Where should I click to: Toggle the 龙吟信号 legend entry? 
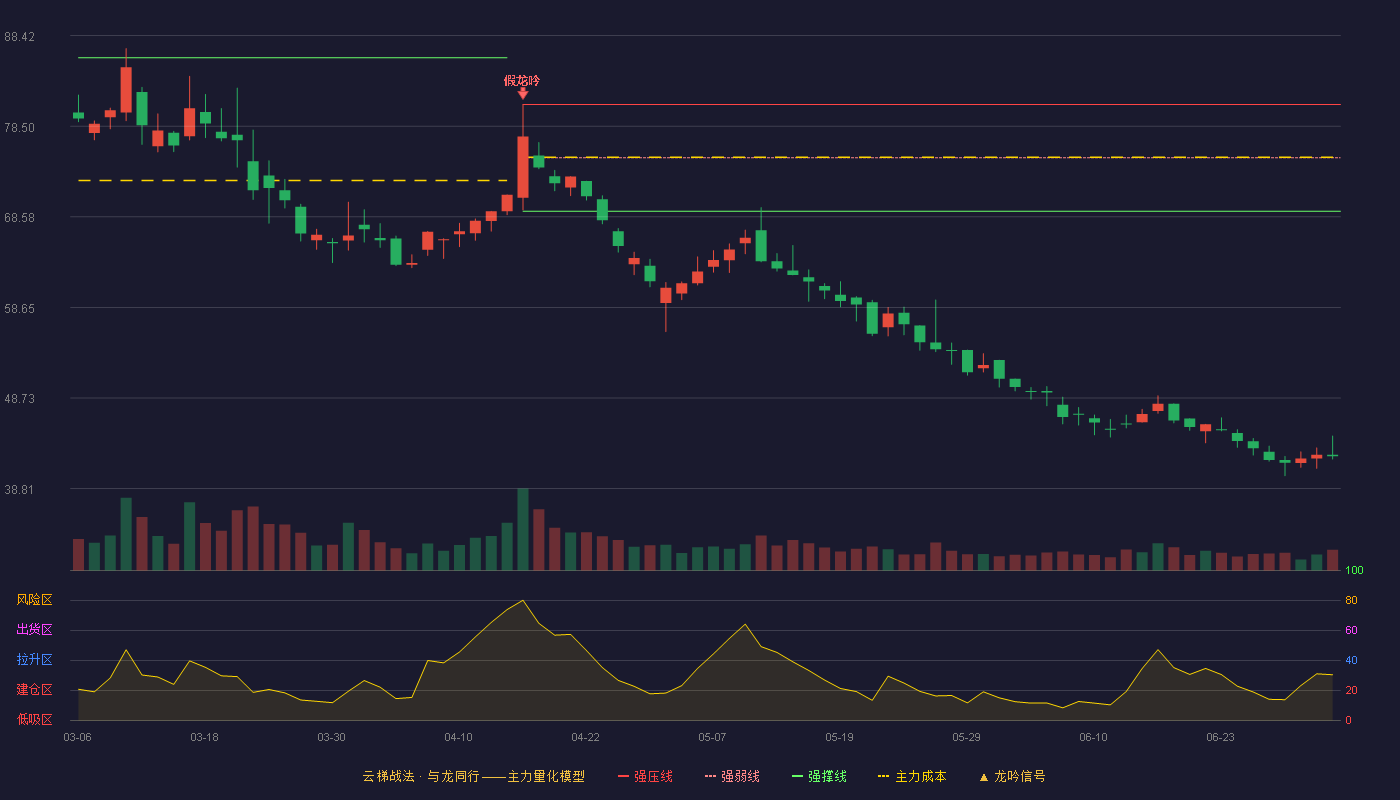[x=1012, y=776]
